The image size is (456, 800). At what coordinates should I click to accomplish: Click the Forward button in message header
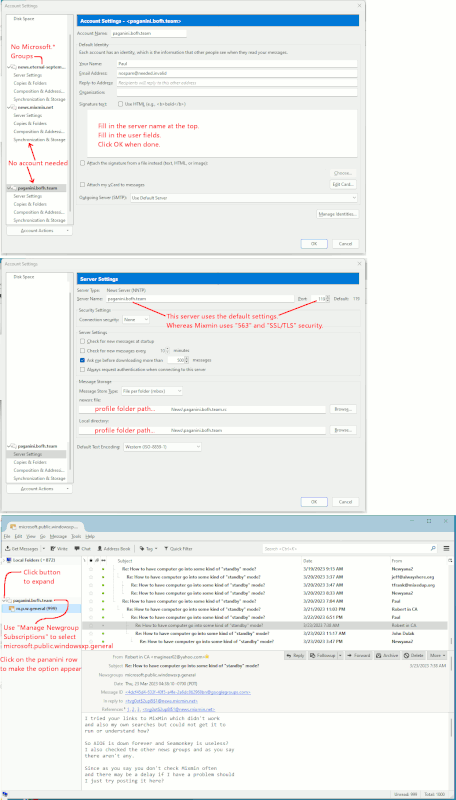(359, 655)
